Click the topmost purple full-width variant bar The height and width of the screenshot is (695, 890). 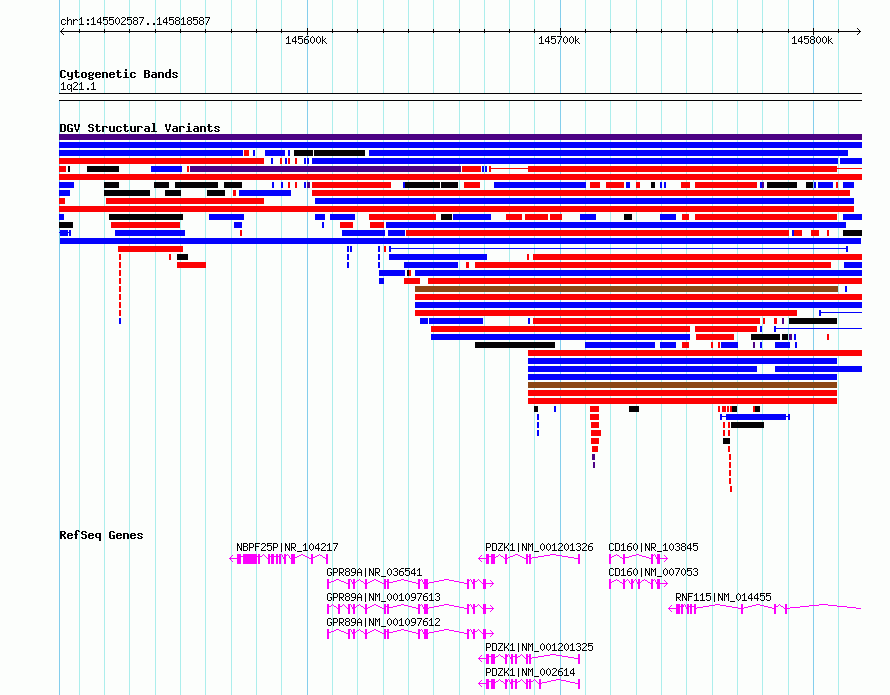point(460,137)
